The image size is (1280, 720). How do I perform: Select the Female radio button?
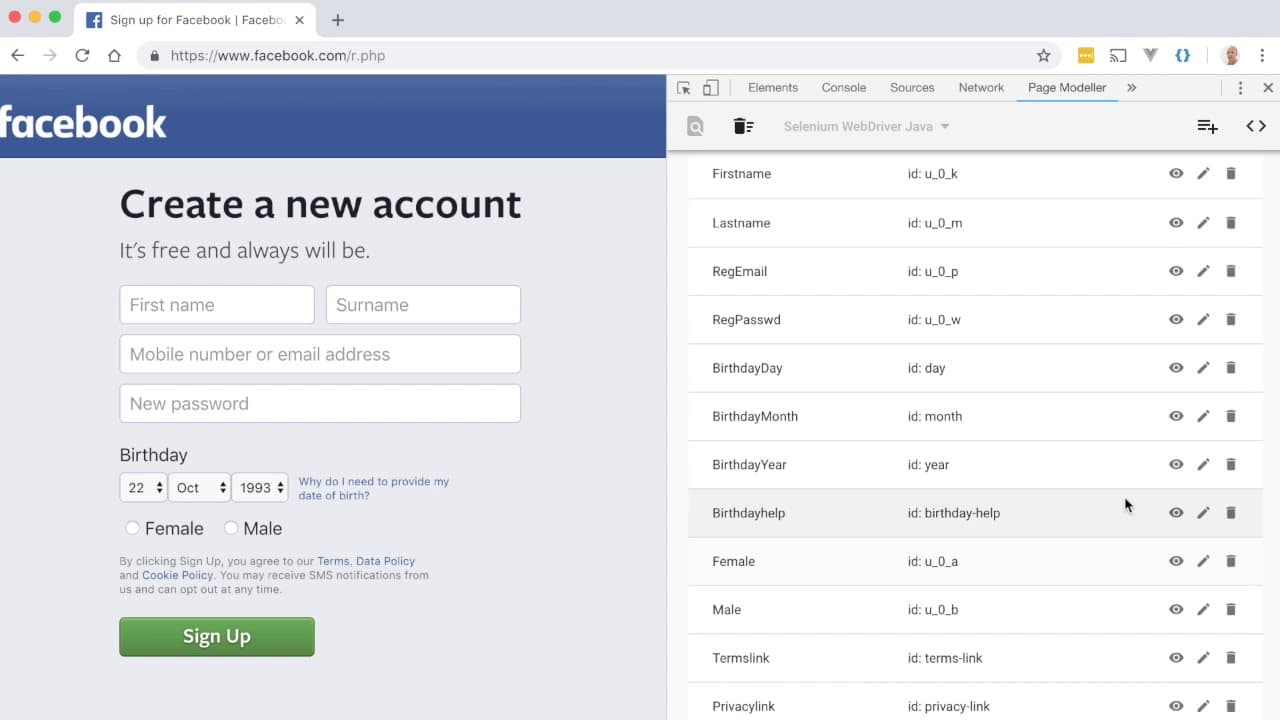point(132,528)
